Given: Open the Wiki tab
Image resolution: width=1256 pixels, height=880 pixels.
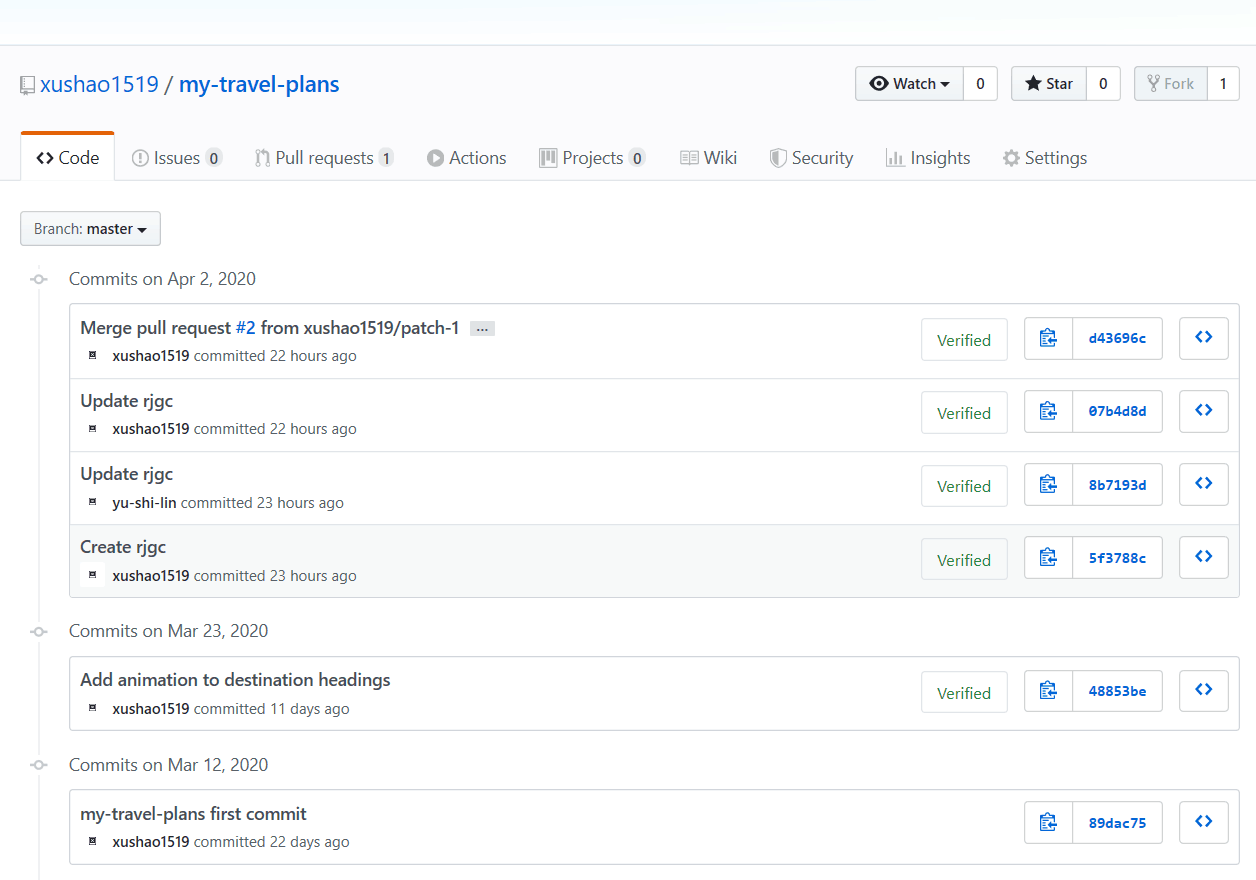Looking at the screenshot, I should click(708, 158).
